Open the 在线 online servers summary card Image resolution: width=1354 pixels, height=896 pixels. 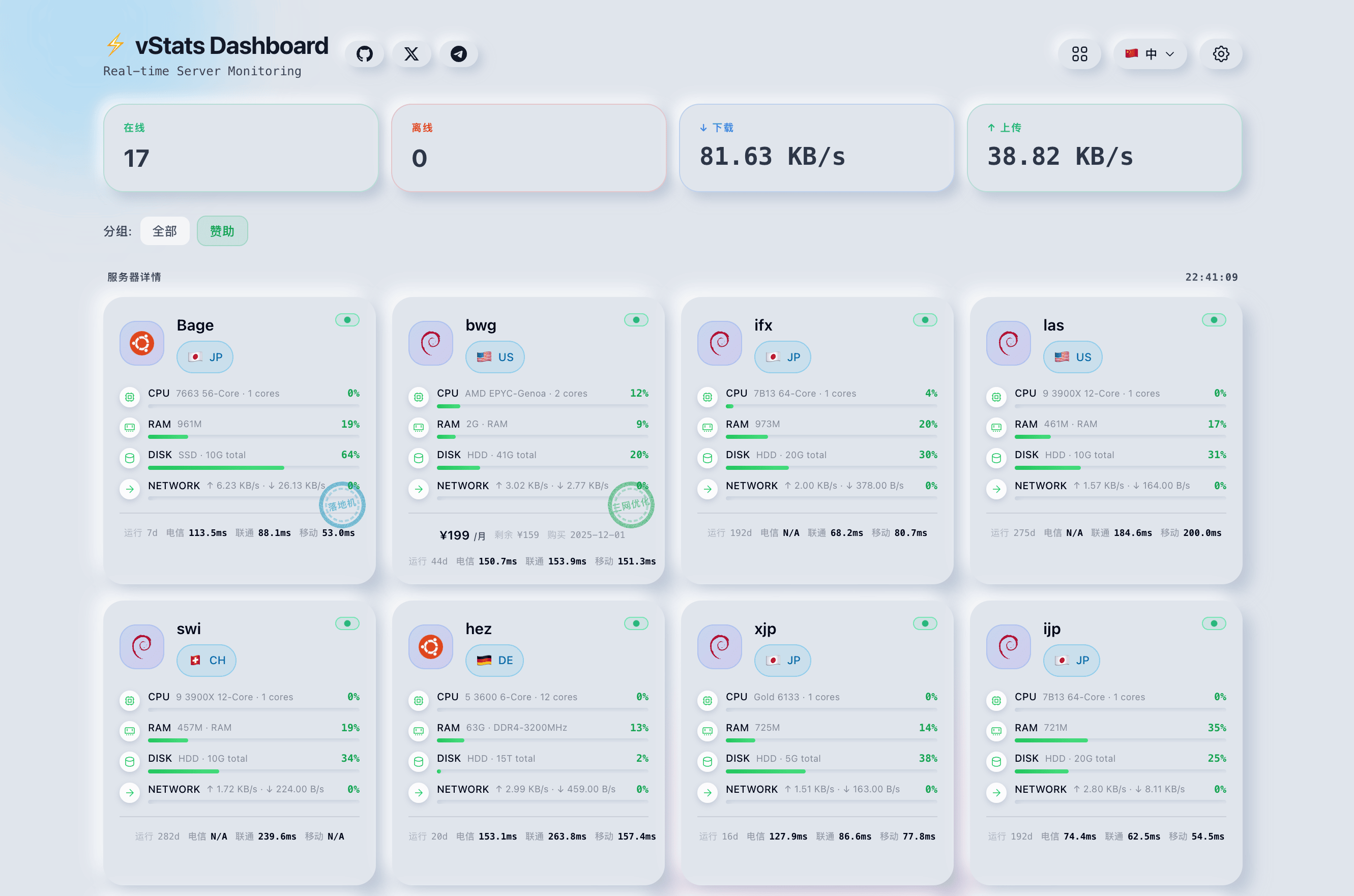click(240, 147)
